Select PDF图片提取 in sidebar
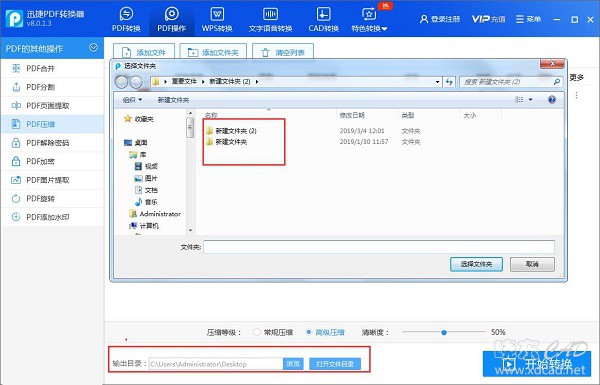The width and height of the screenshot is (600, 385). tap(52, 180)
